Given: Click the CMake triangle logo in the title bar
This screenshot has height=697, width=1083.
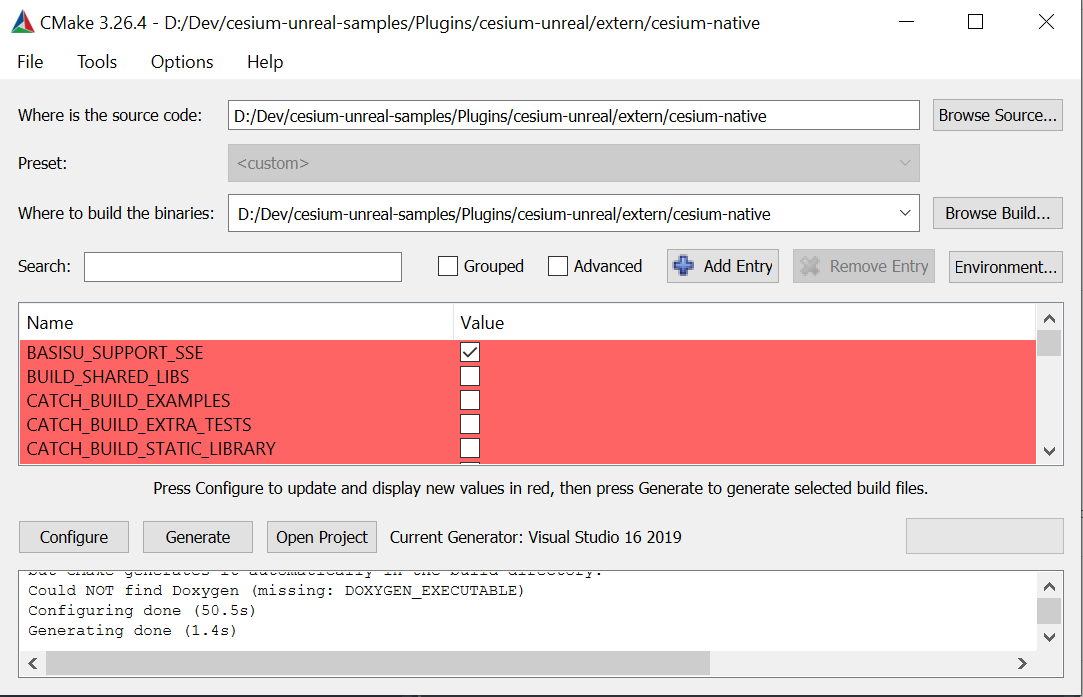Looking at the screenshot, I should click(x=21, y=21).
